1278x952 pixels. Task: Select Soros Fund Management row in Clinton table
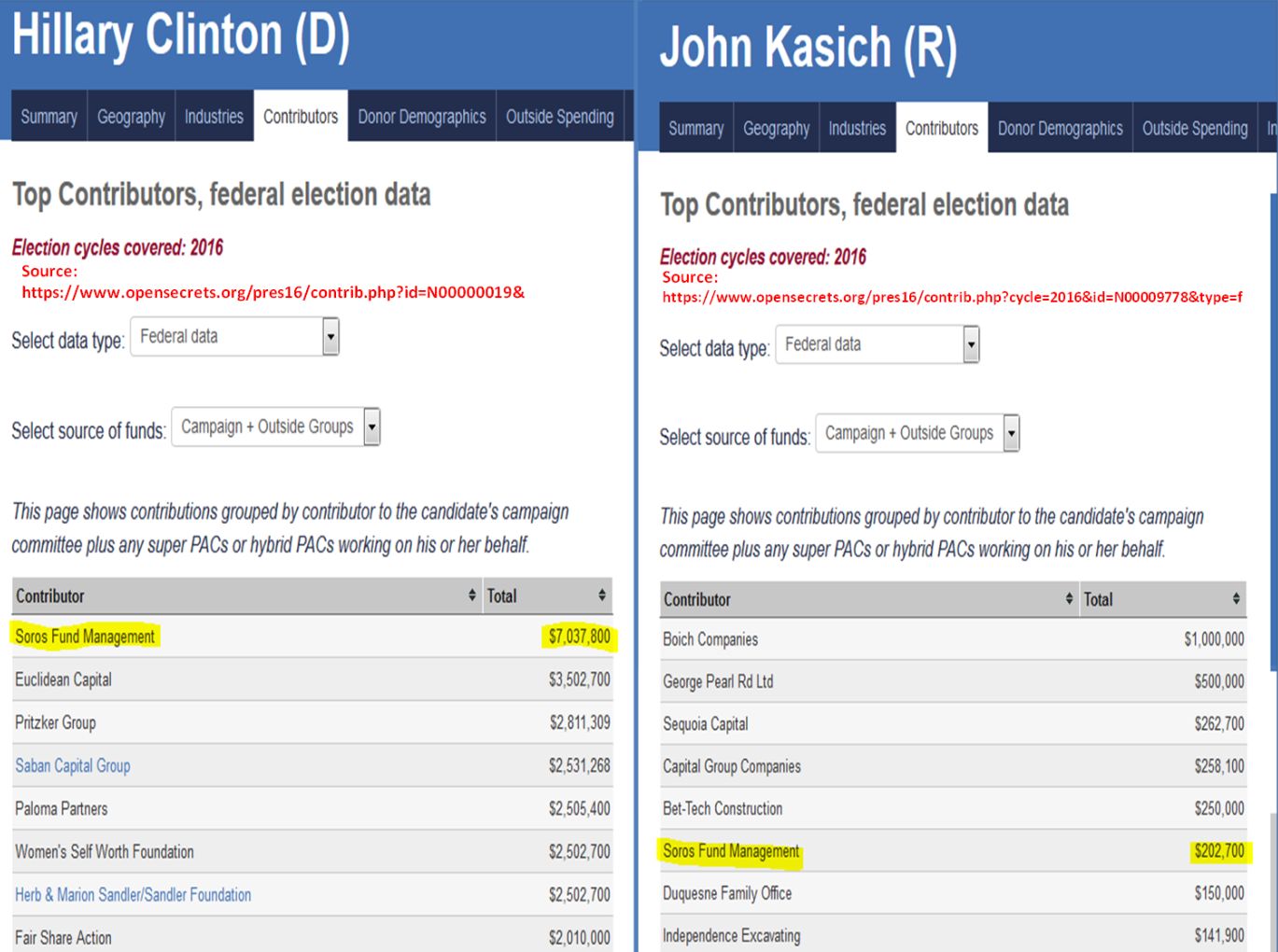(313, 637)
